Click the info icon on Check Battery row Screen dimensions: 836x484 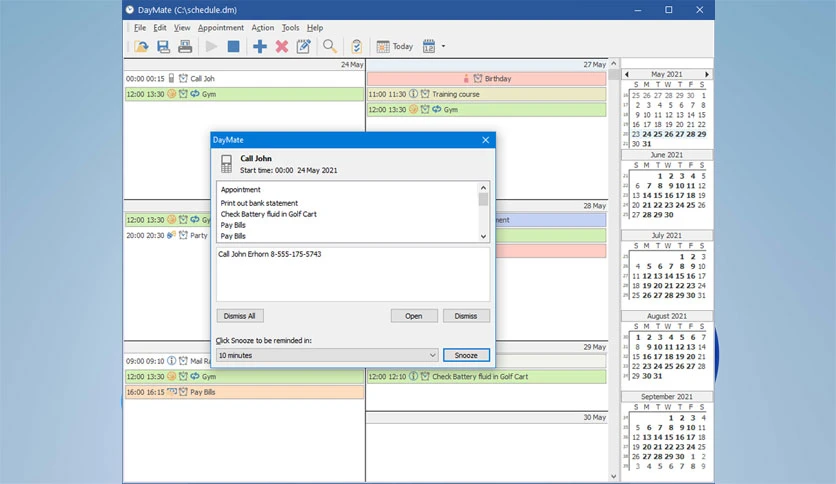413,376
